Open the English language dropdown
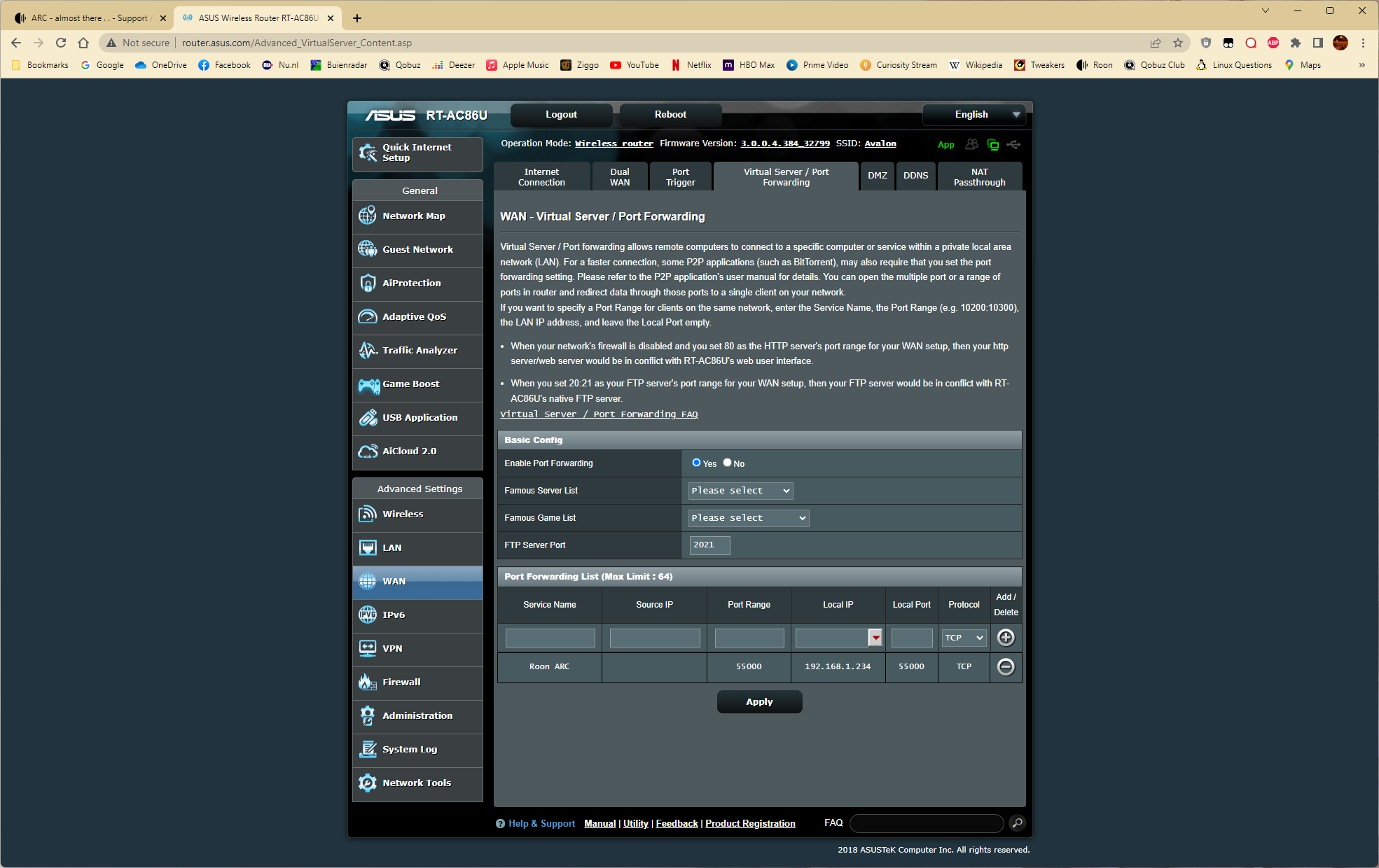Viewport: 1379px width, 868px height. coord(974,115)
